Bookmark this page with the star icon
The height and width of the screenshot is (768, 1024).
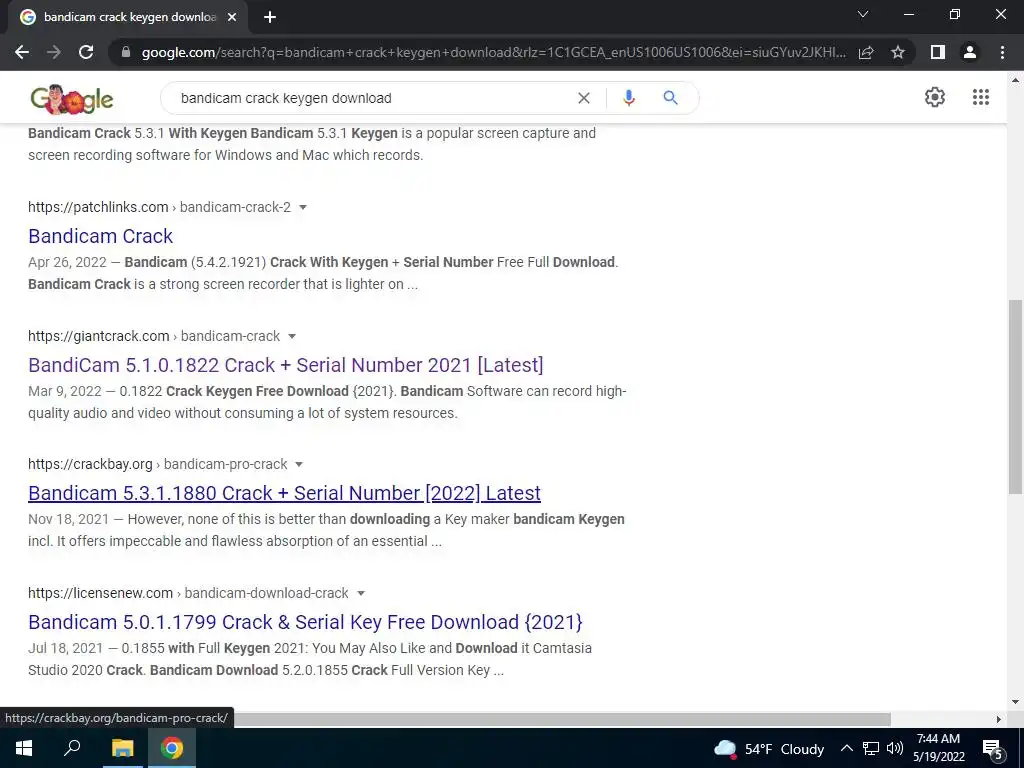tap(898, 52)
